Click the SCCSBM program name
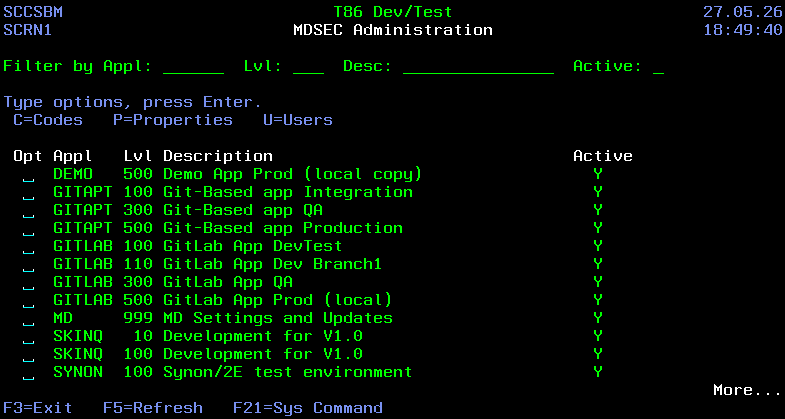Image resolution: width=785 pixels, height=419 pixels. [x=33, y=12]
